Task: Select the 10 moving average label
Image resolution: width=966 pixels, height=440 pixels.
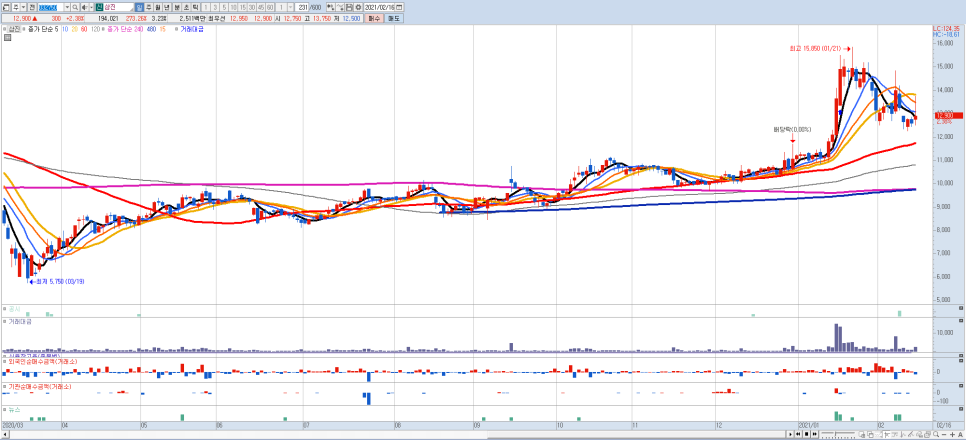Action: click(65, 29)
